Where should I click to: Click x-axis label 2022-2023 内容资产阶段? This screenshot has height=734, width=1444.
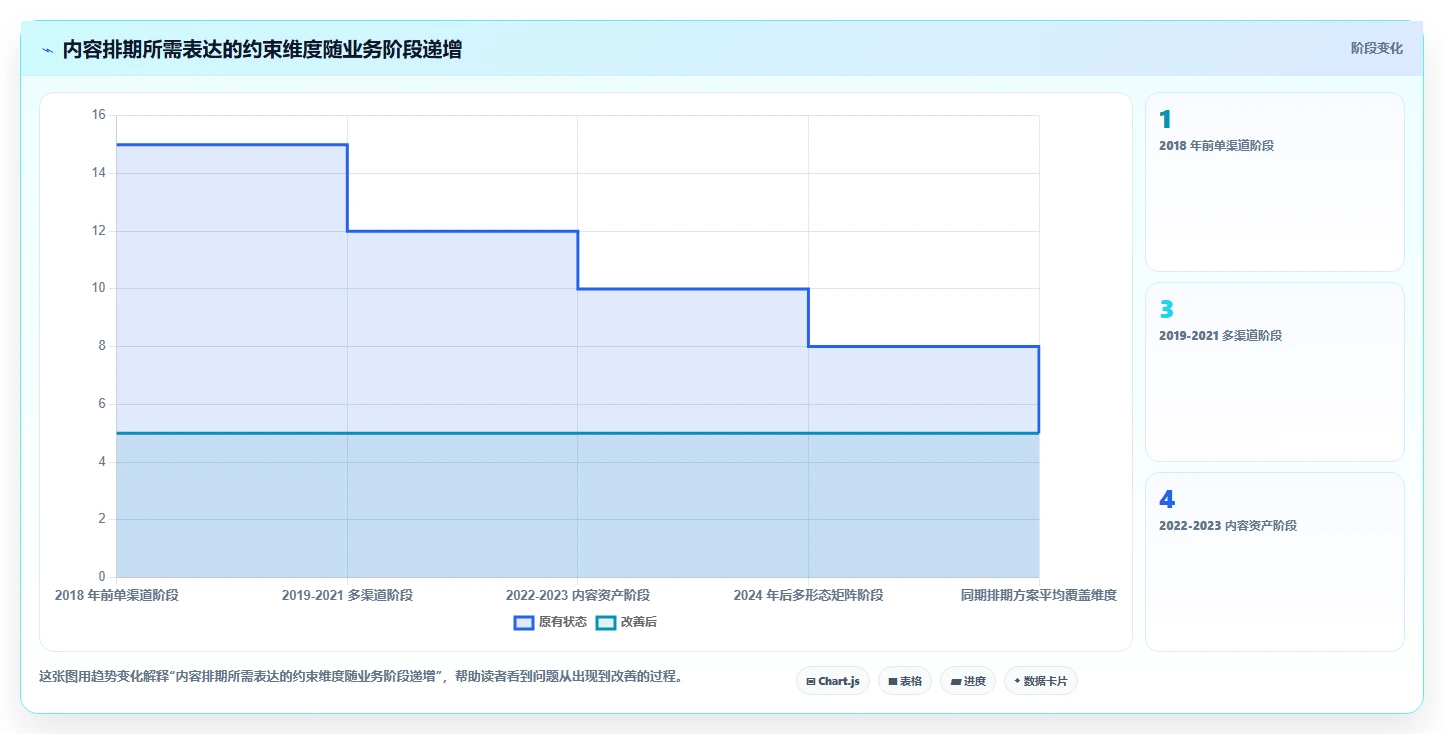coord(578,595)
